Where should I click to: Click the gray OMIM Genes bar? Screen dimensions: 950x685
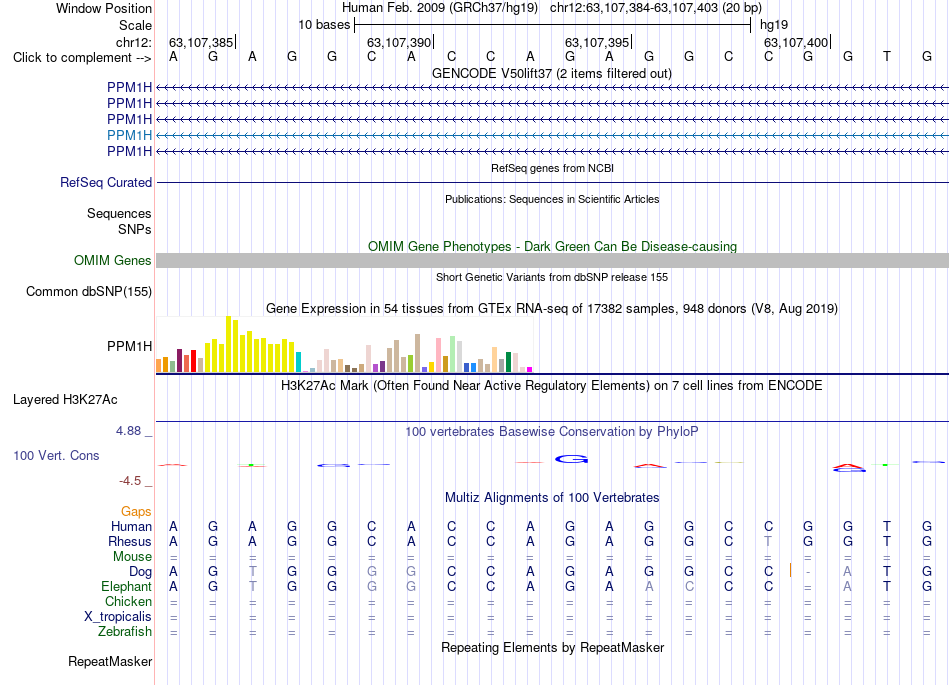click(552, 260)
